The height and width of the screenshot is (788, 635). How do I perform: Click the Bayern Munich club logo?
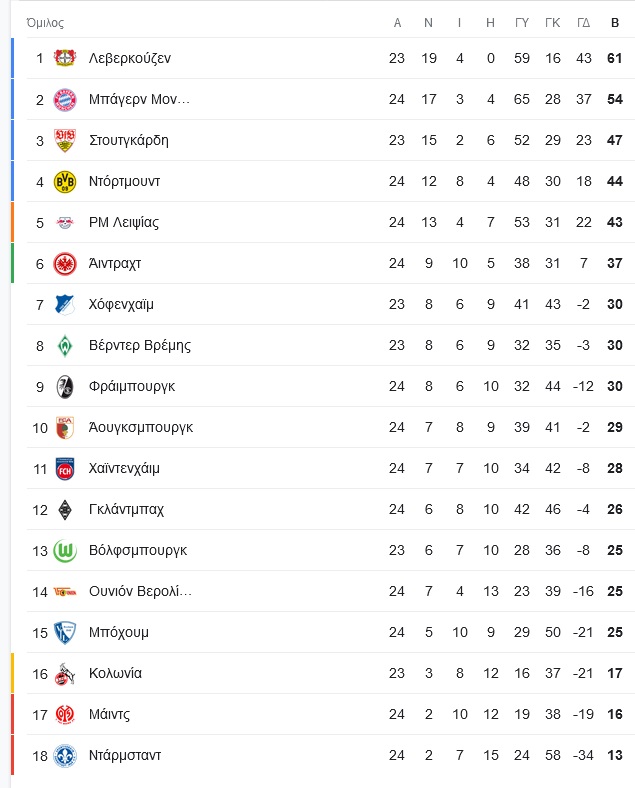coord(65,100)
